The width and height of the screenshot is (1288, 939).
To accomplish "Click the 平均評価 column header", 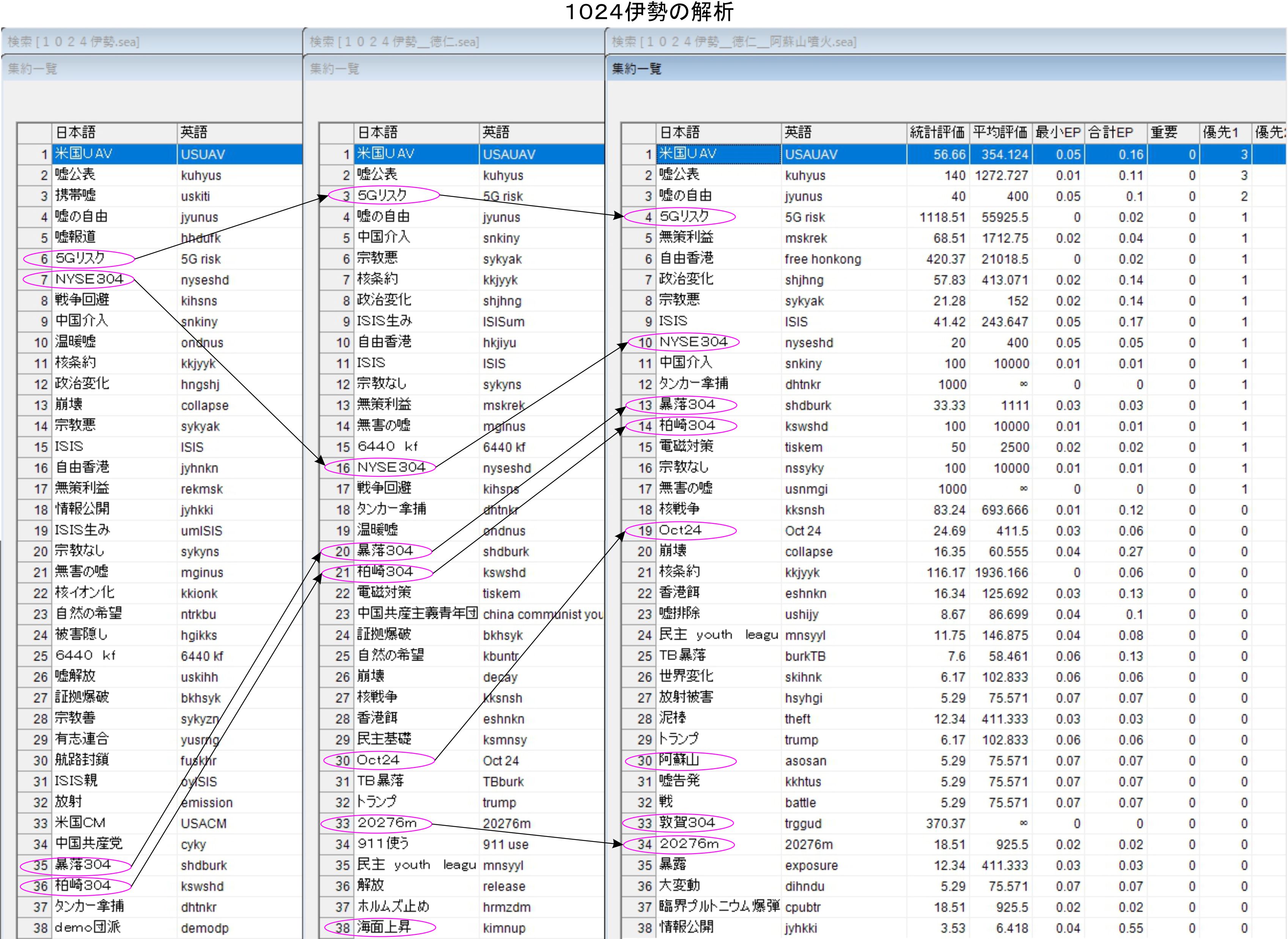I will pos(1000,132).
